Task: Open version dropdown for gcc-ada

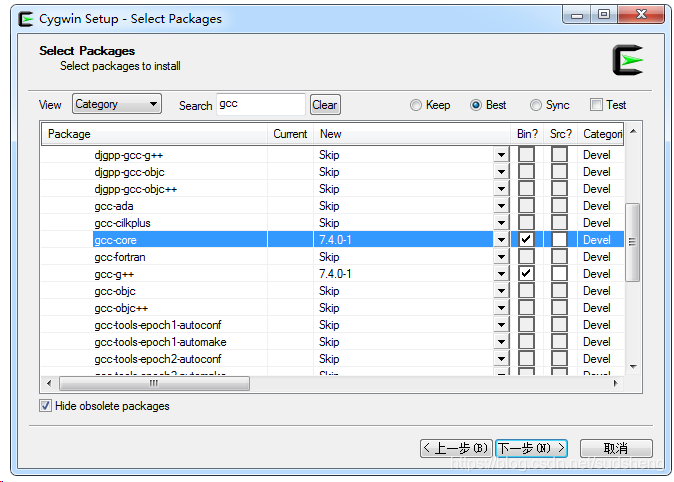Action: (x=501, y=206)
